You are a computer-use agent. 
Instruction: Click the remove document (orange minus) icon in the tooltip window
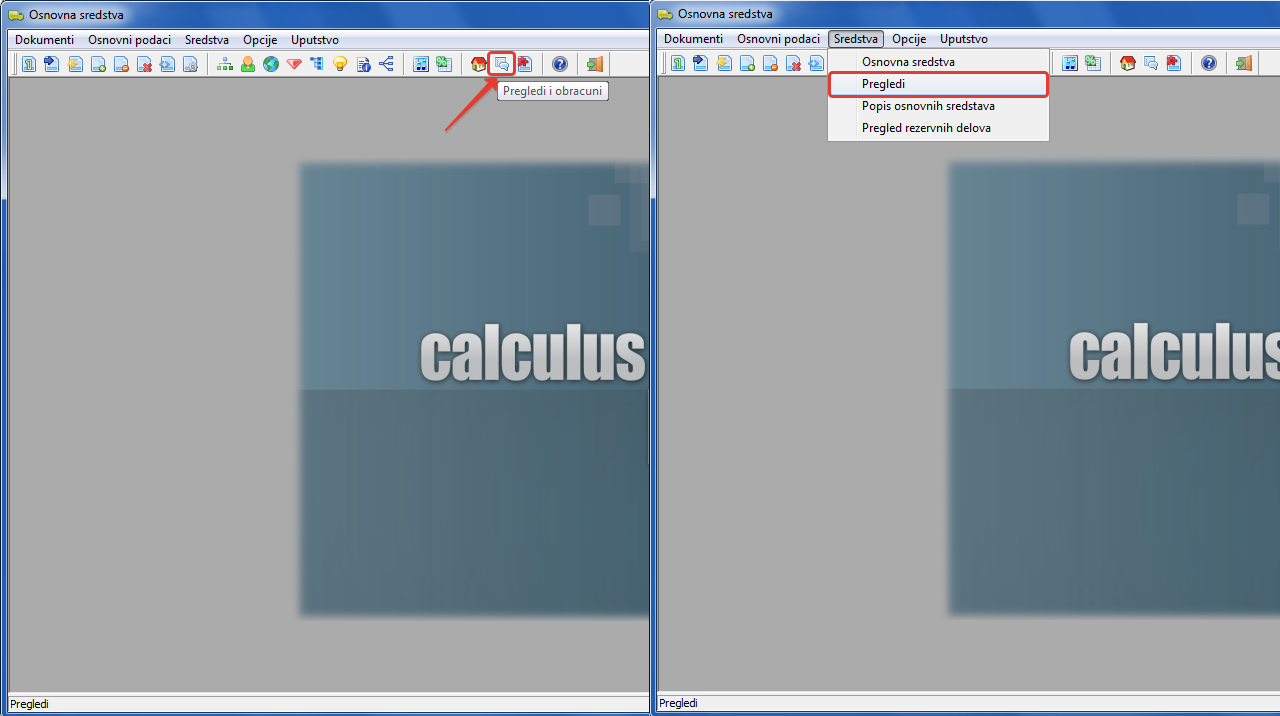pyautogui.click(x=121, y=64)
